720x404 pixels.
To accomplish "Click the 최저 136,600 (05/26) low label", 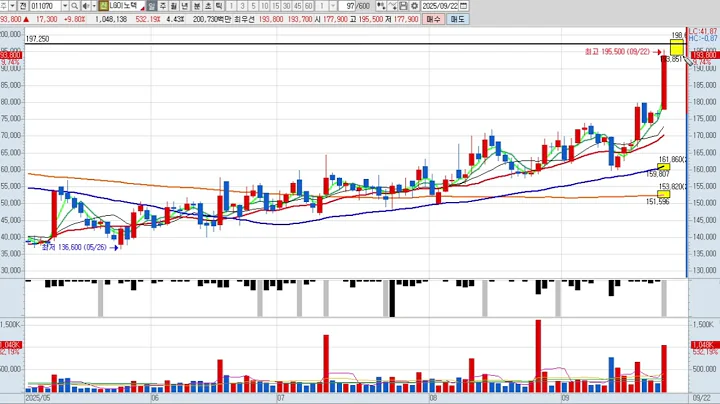I will [74, 247].
